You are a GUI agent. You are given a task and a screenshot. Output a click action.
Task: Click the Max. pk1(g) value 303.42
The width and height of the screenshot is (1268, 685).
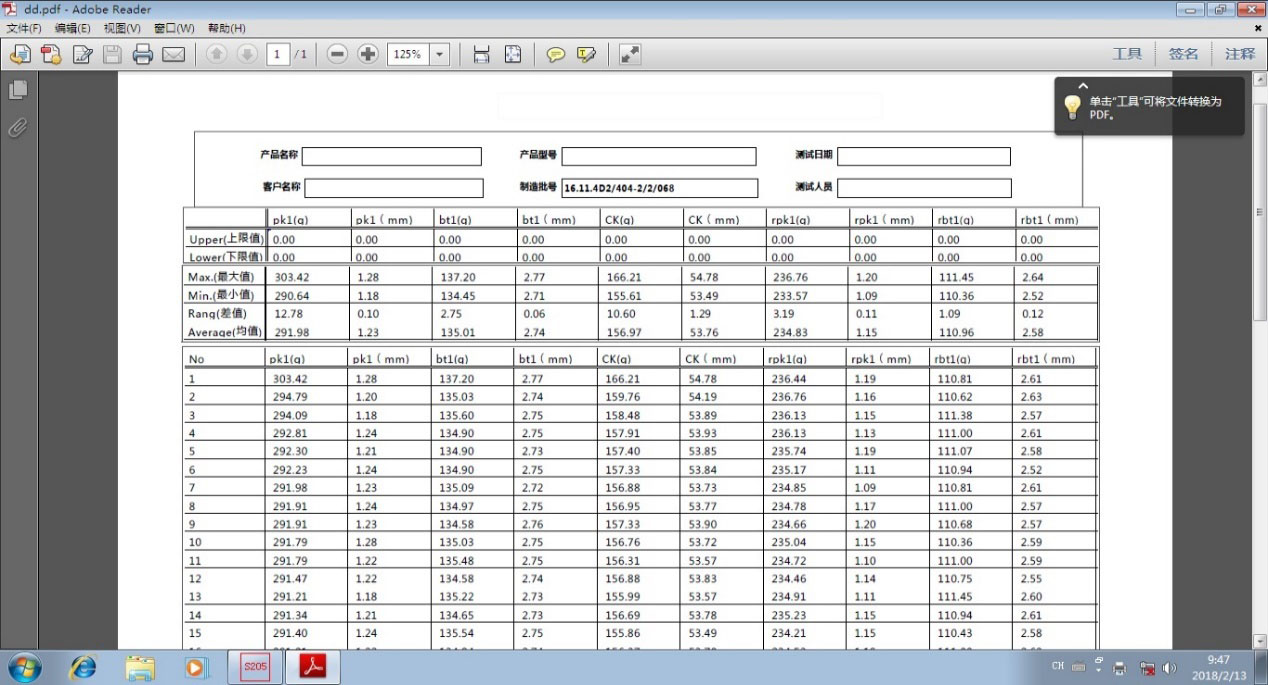click(x=291, y=277)
